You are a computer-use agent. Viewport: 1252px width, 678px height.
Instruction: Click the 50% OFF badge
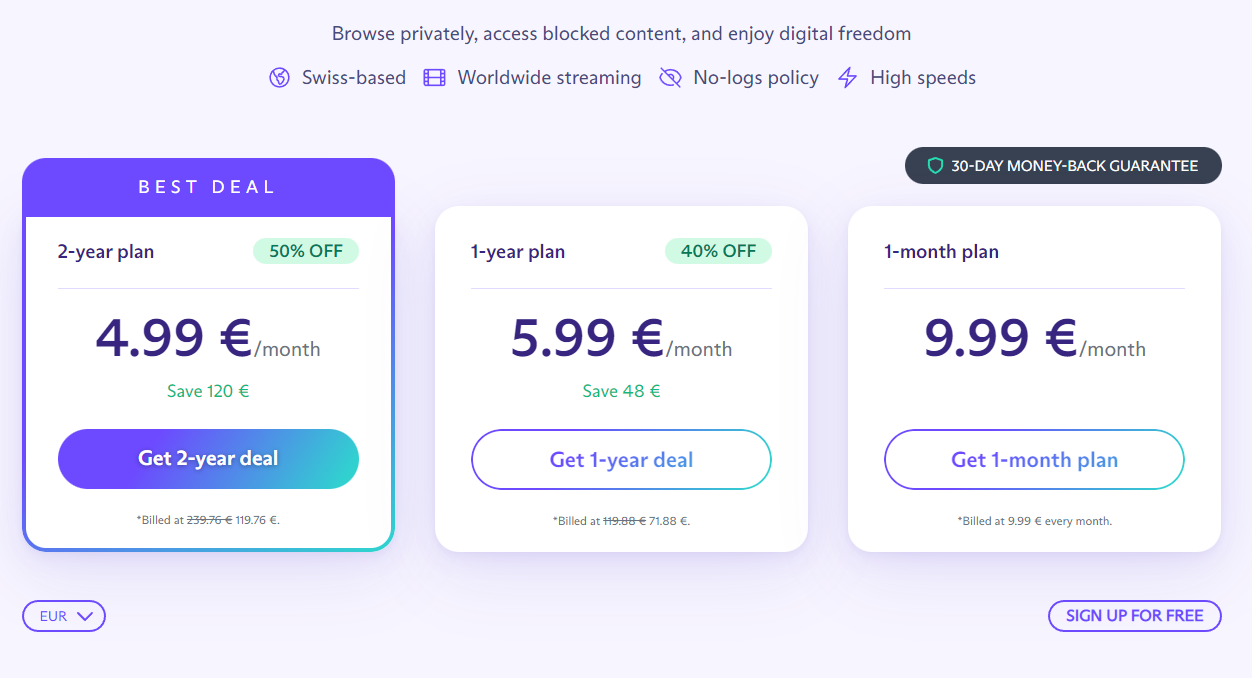point(305,251)
